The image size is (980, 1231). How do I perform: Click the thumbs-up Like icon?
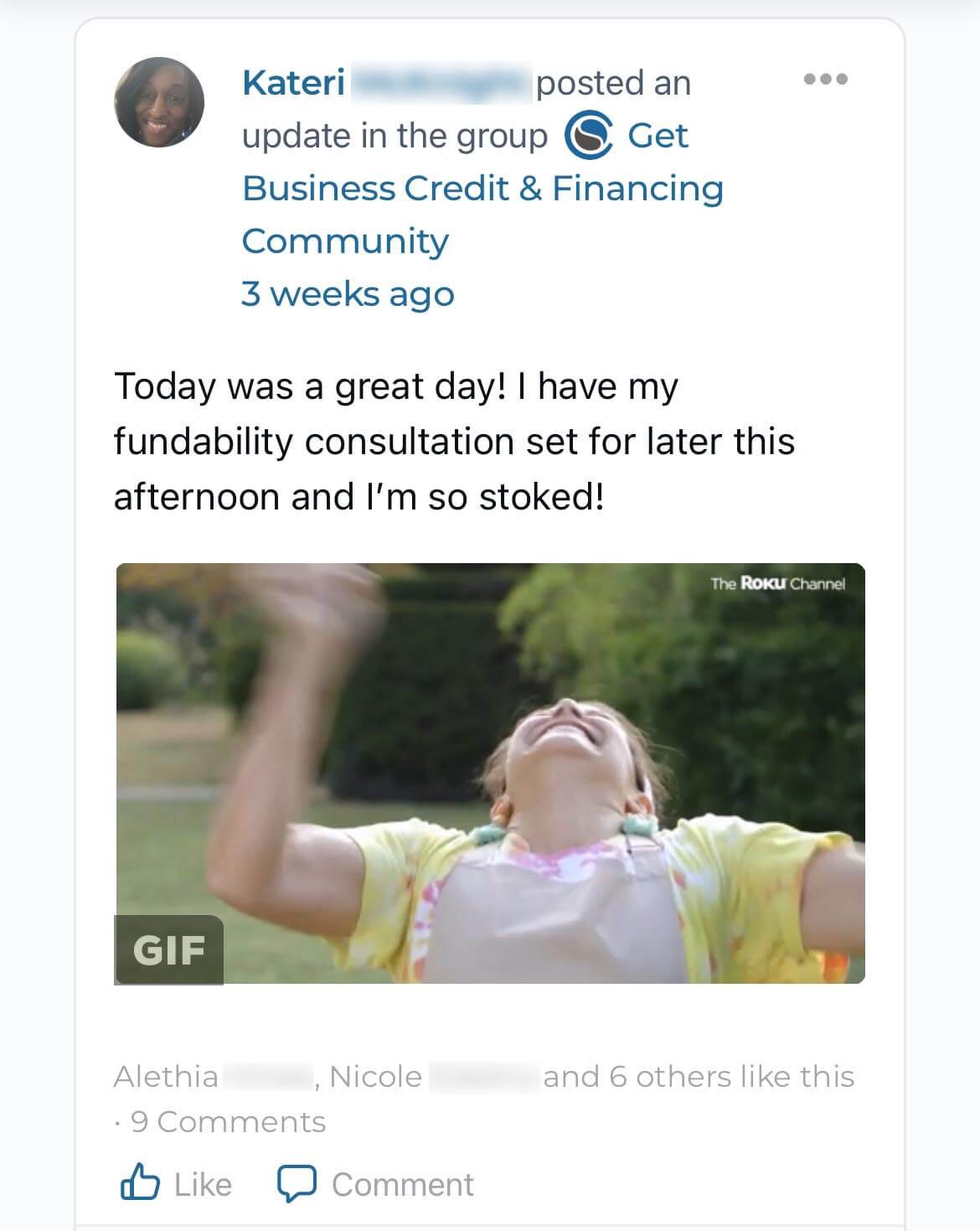click(x=140, y=1182)
